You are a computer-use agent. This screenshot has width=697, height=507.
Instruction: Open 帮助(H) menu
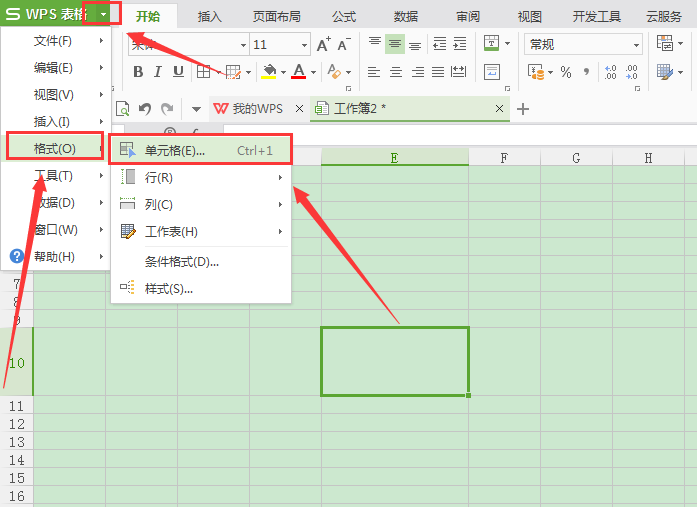pos(56,256)
